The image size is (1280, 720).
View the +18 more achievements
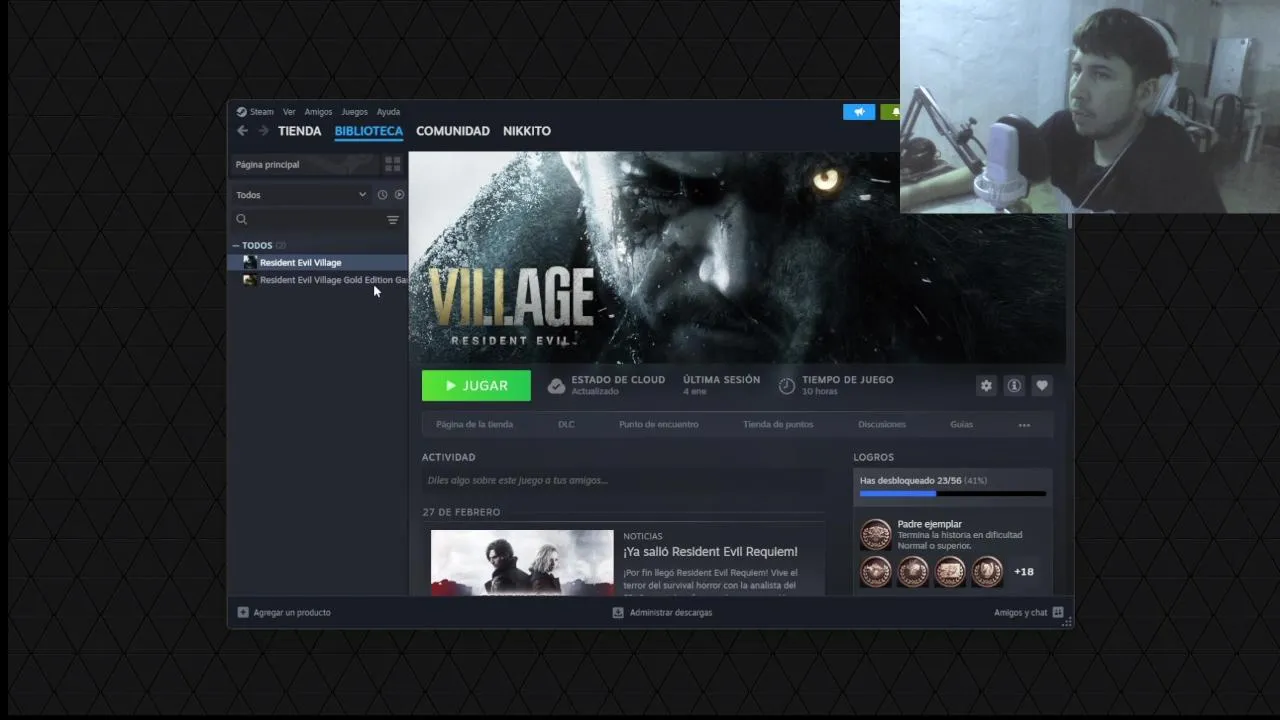point(1024,572)
